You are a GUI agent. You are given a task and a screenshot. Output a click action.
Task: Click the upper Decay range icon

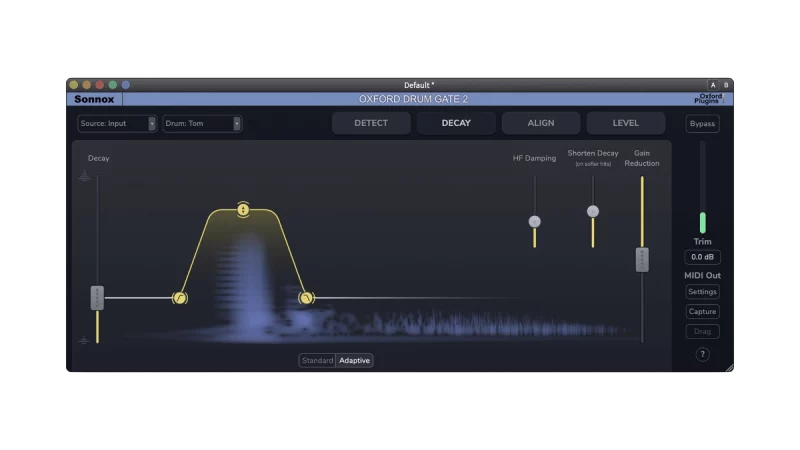85,177
